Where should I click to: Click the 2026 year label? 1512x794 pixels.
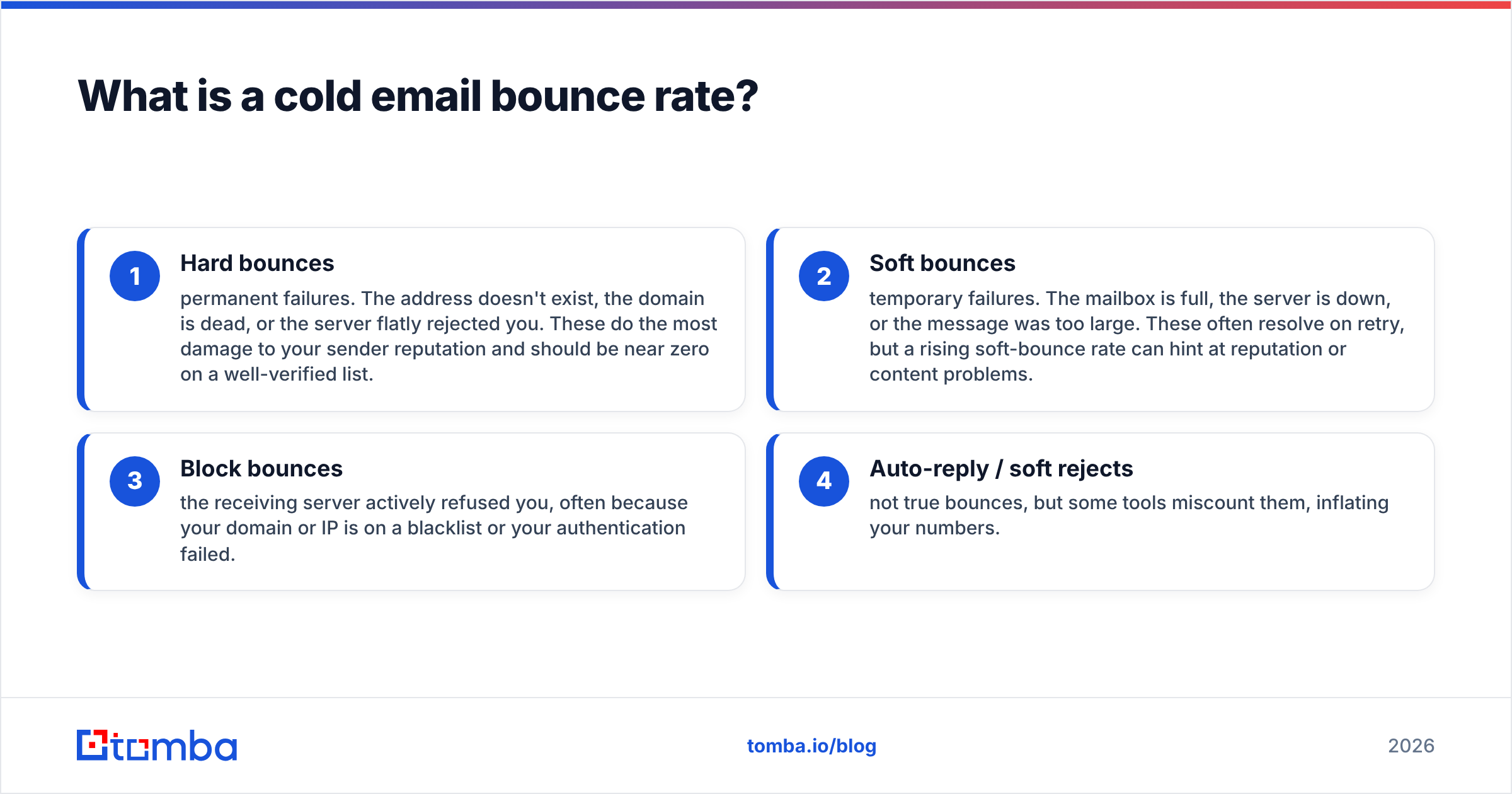(1411, 746)
